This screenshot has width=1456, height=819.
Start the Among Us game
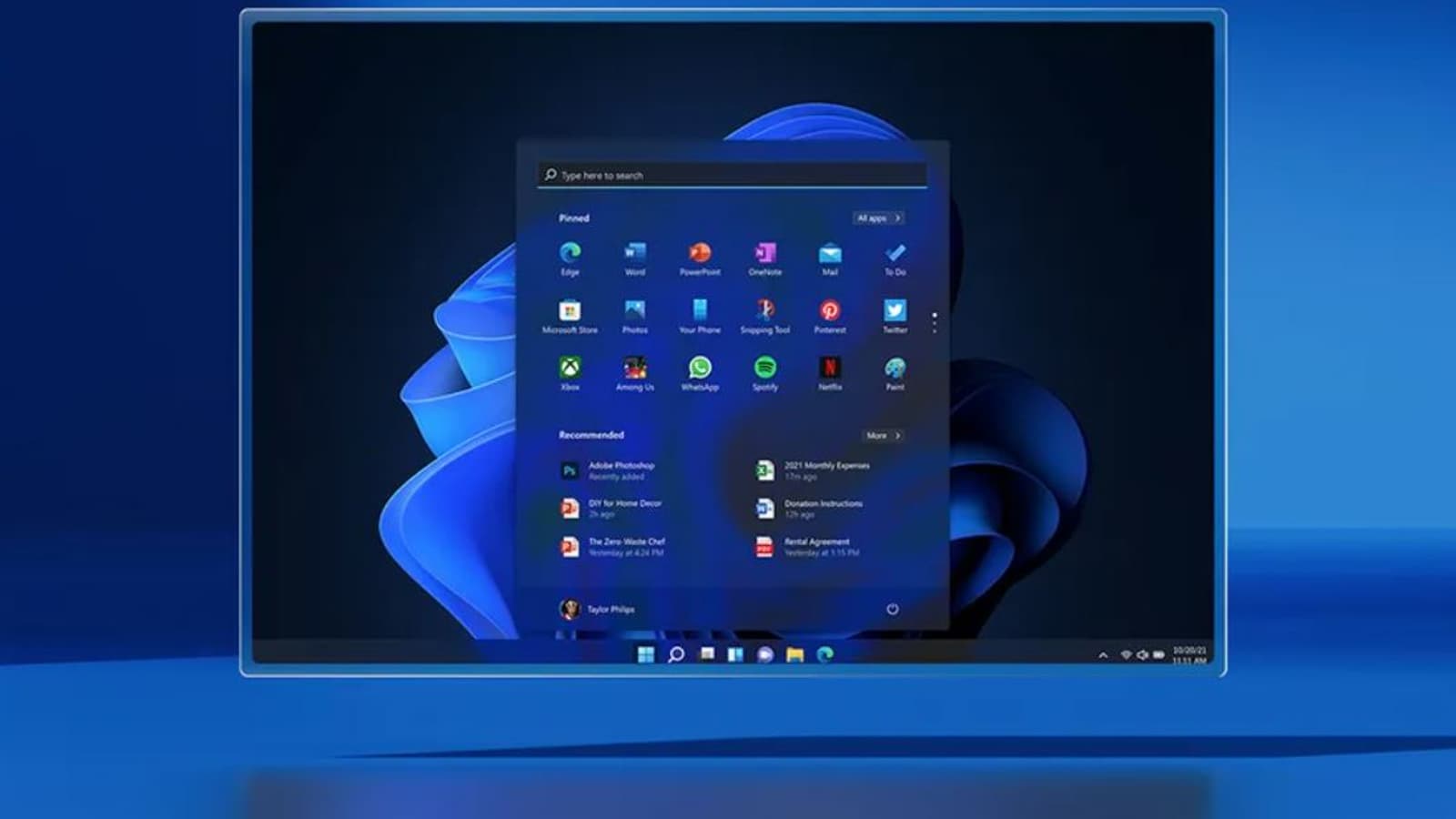(x=635, y=374)
